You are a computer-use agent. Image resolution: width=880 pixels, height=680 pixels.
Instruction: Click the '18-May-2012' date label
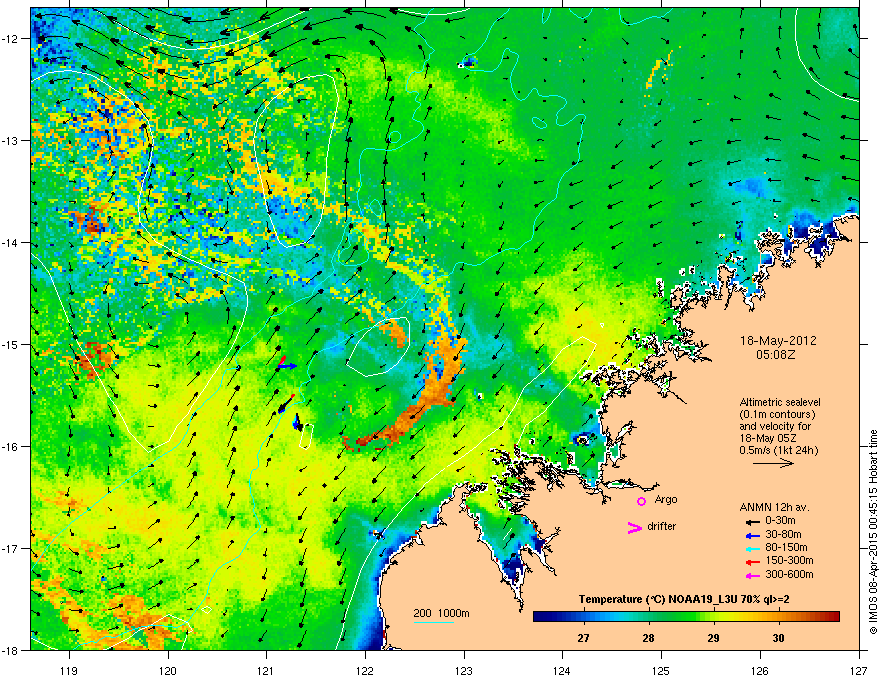(x=778, y=341)
